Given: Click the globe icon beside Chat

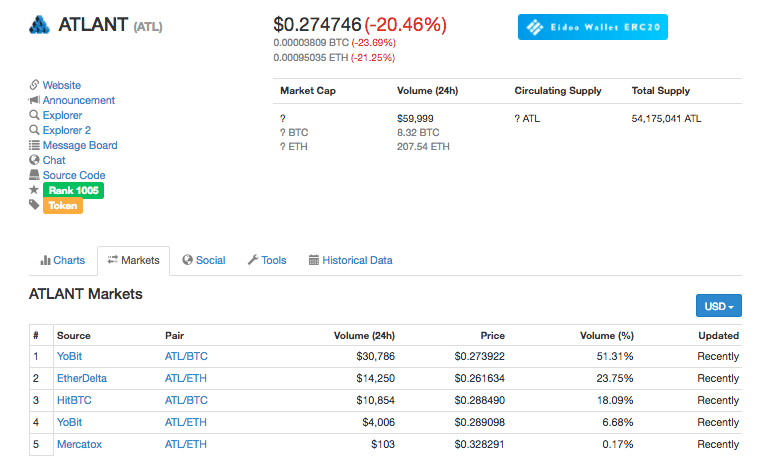Looking at the screenshot, I should (34, 160).
